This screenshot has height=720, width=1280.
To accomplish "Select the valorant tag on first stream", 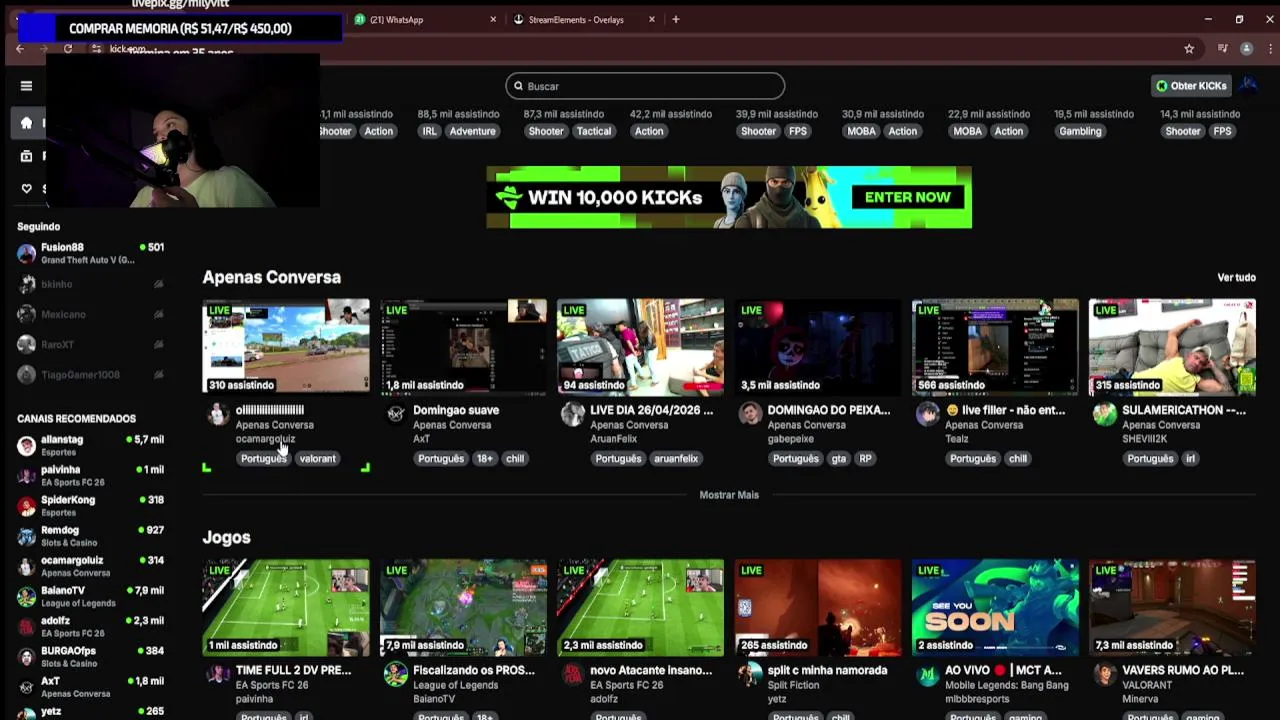I will click(x=317, y=459).
